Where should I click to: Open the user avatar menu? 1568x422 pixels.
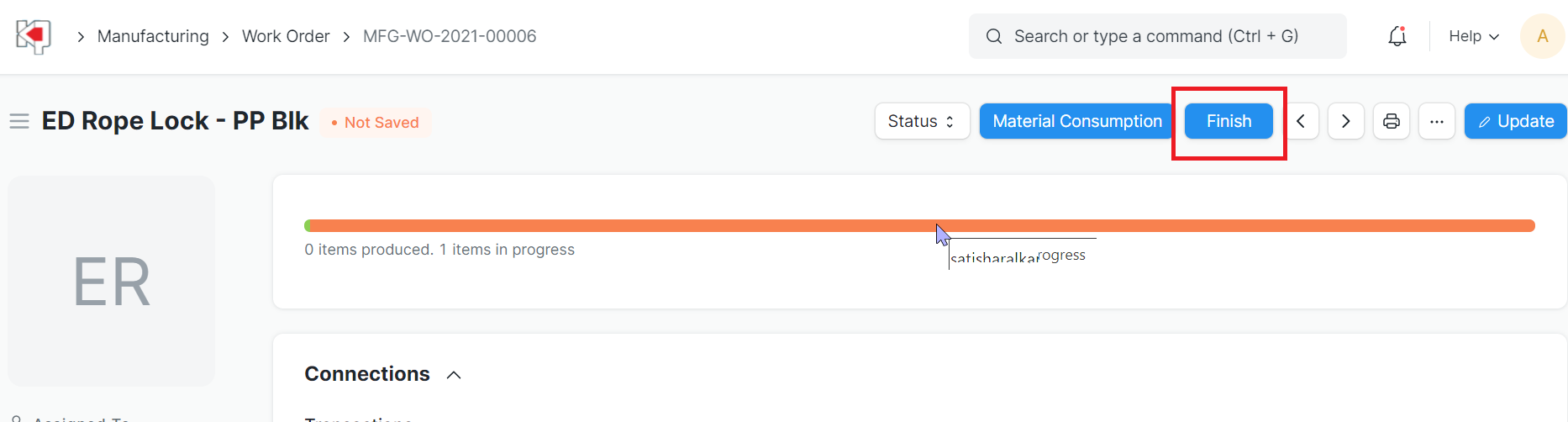click(x=1542, y=36)
